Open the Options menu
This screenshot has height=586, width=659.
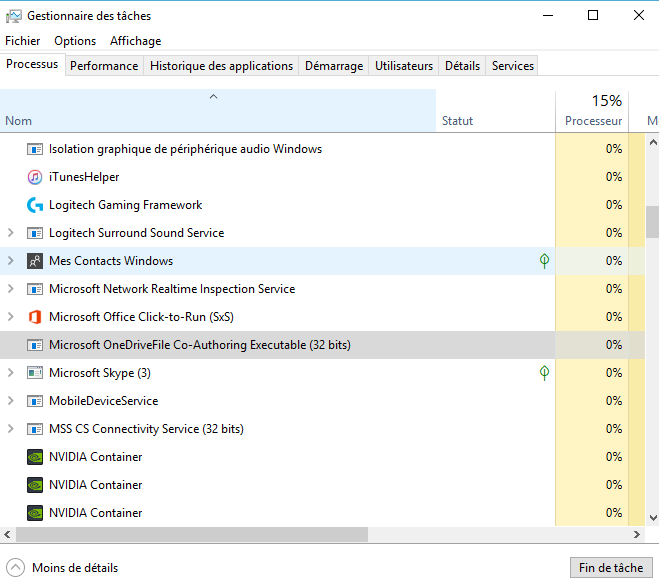tap(75, 41)
